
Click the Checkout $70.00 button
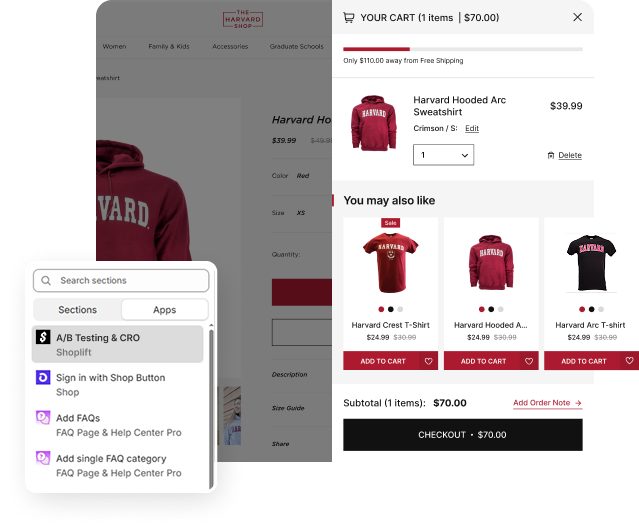click(x=463, y=435)
